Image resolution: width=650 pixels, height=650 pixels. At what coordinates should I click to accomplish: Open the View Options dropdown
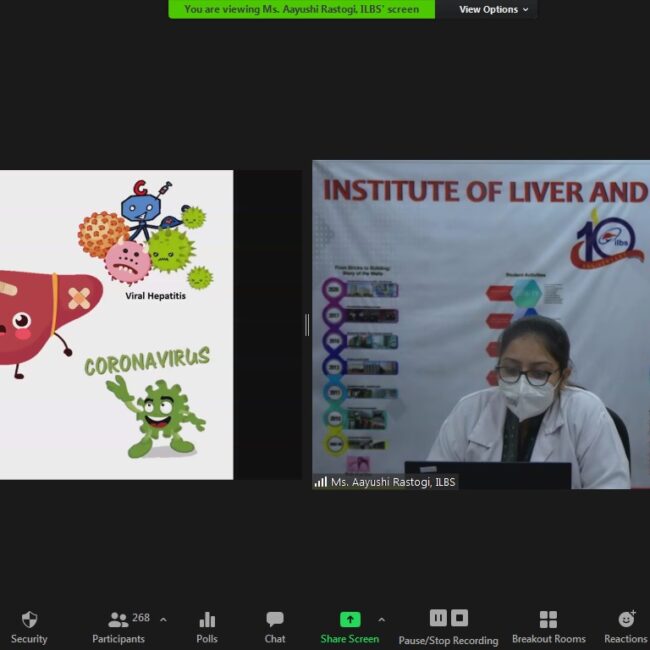point(494,9)
